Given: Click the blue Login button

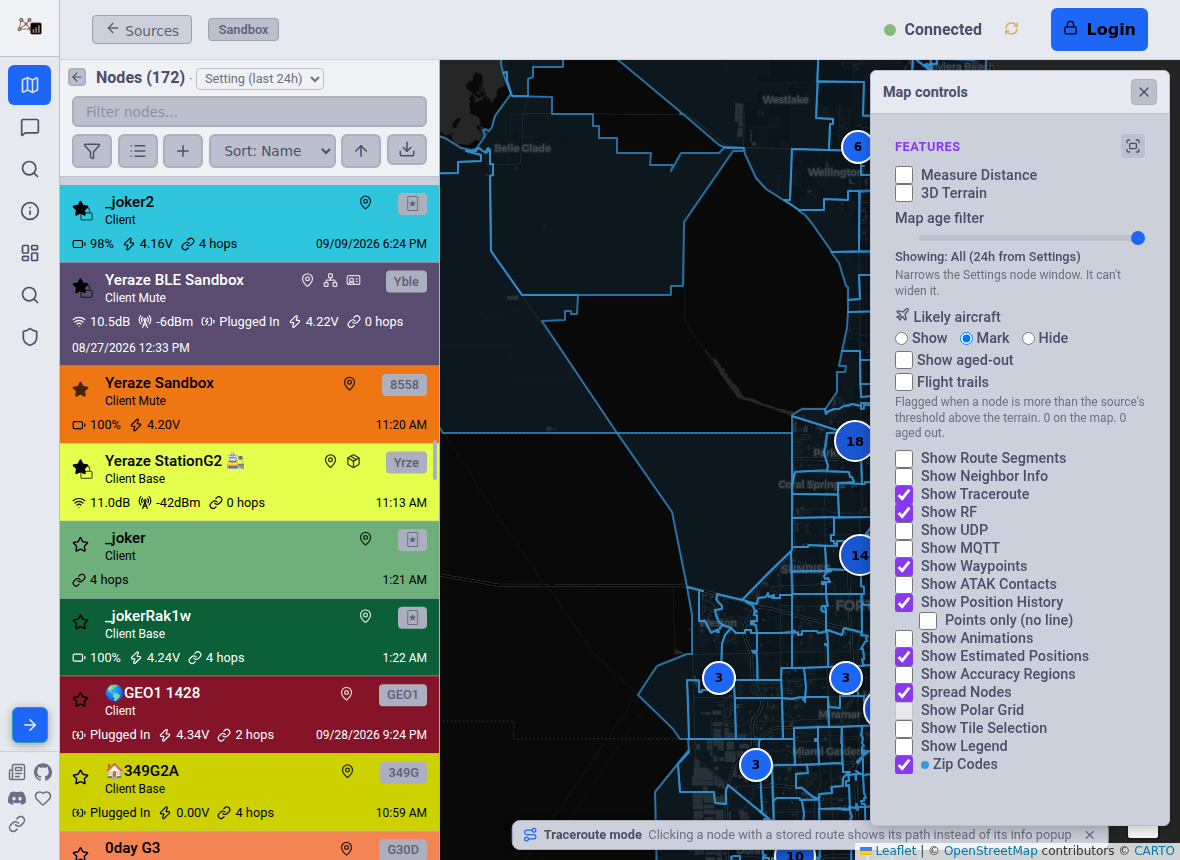Looking at the screenshot, I should tap(1099, 29).
